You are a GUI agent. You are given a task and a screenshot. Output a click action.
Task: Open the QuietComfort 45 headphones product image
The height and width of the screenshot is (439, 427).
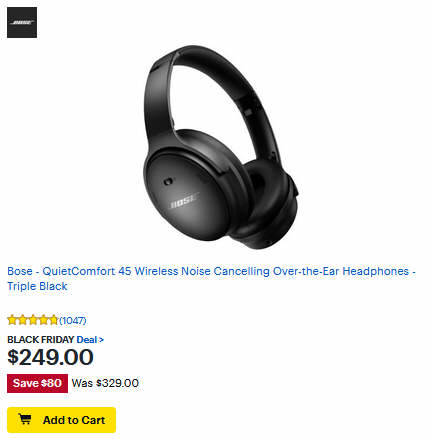(221, 147)
